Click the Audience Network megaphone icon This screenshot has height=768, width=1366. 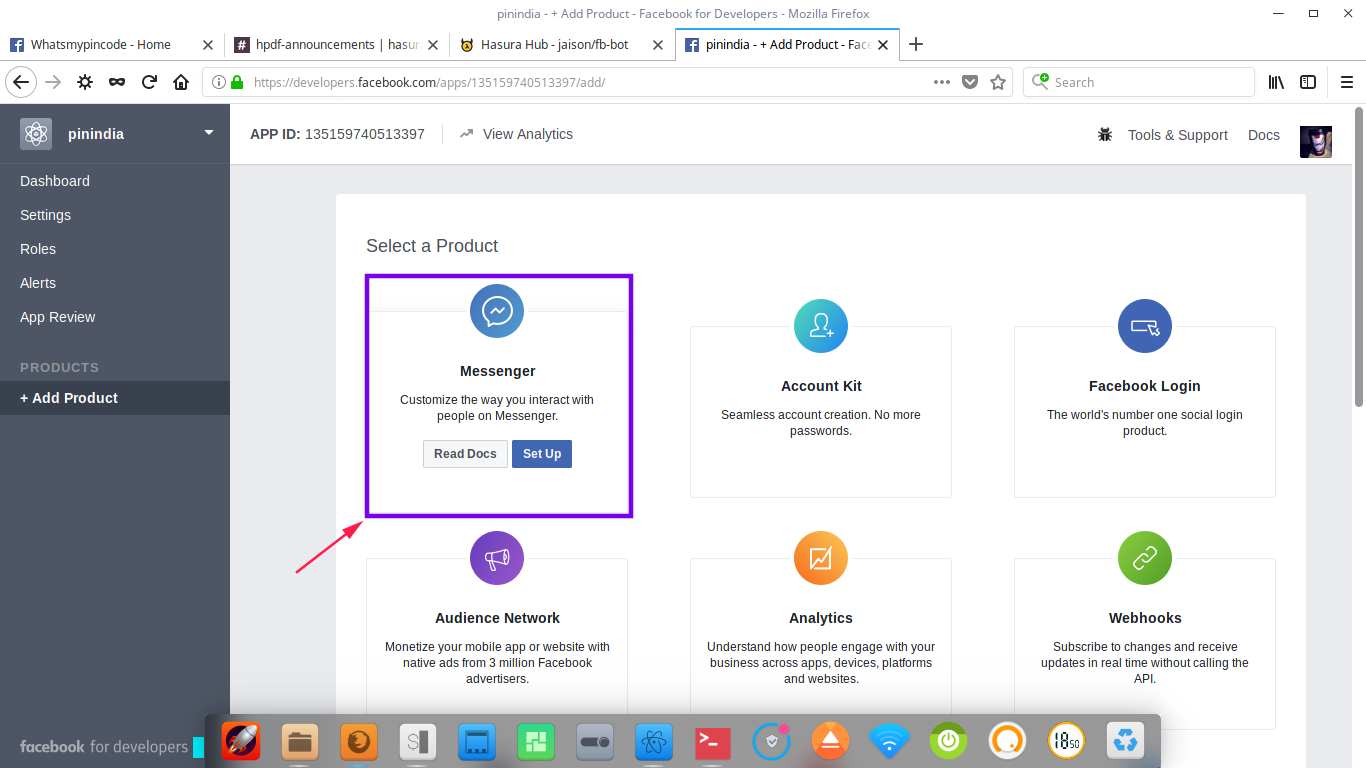pos(497,558)
